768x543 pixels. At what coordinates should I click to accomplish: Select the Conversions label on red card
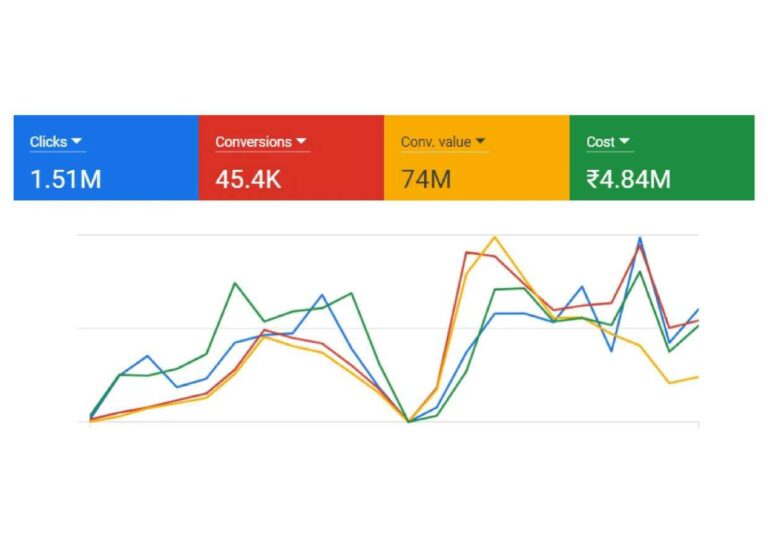[x=253, y=142]
